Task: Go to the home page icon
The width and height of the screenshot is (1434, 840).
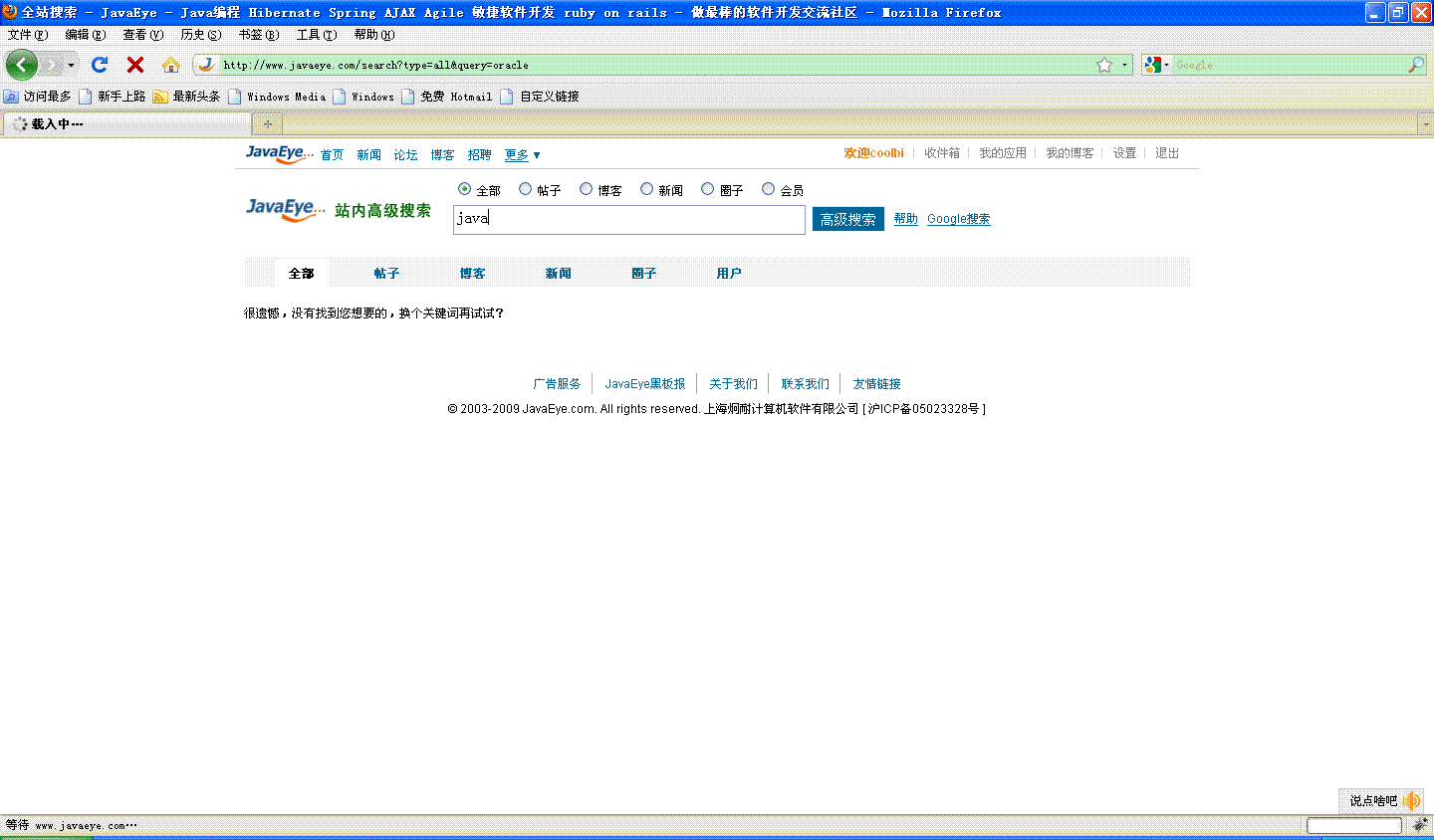Action: tap(171, 65)
